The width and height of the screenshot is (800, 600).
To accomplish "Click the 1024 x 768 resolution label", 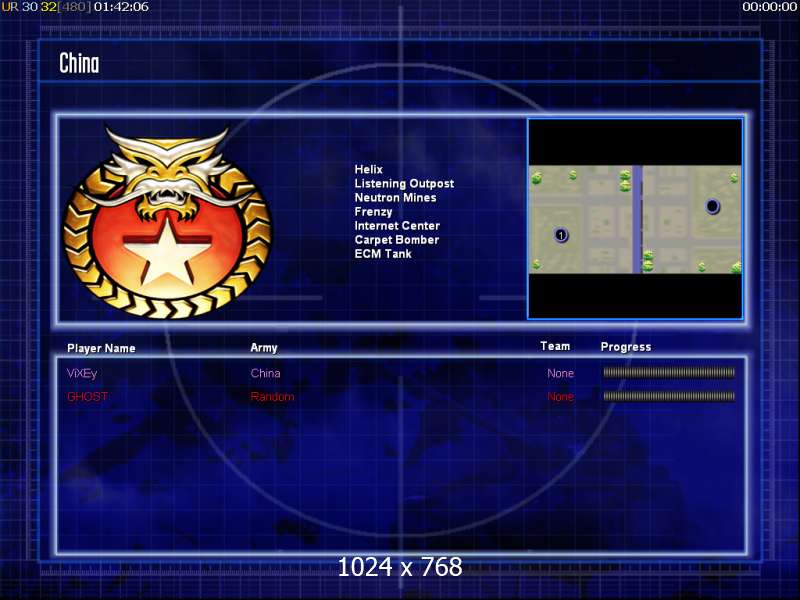I will click(400, 567).
